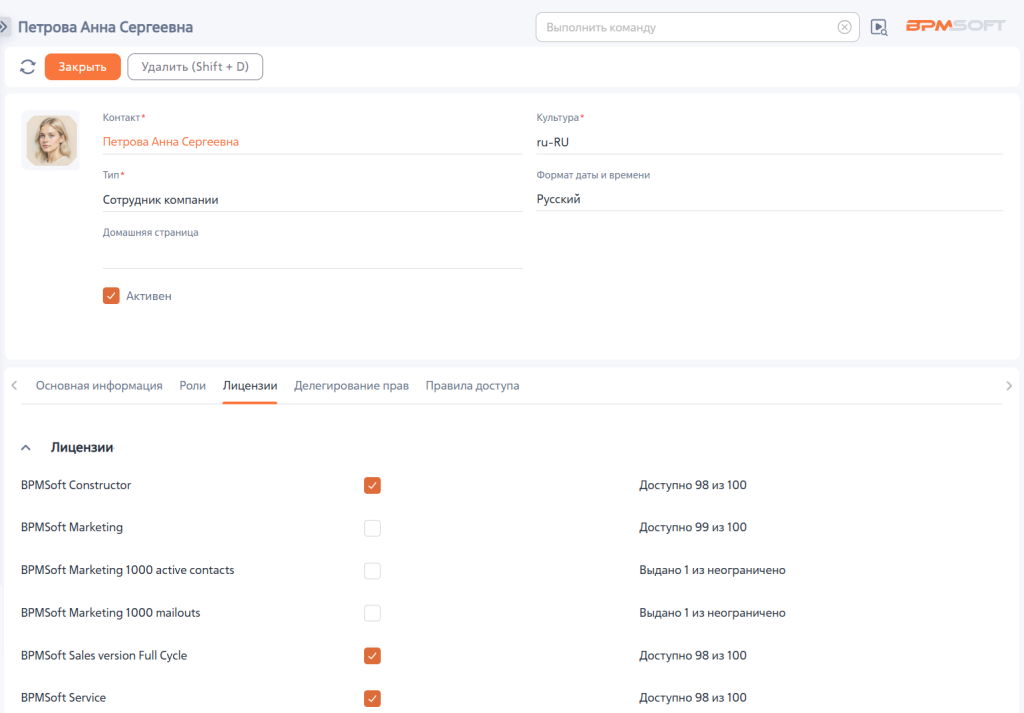
Task: Open the Культура dropdown field
Action: [769, 142]
